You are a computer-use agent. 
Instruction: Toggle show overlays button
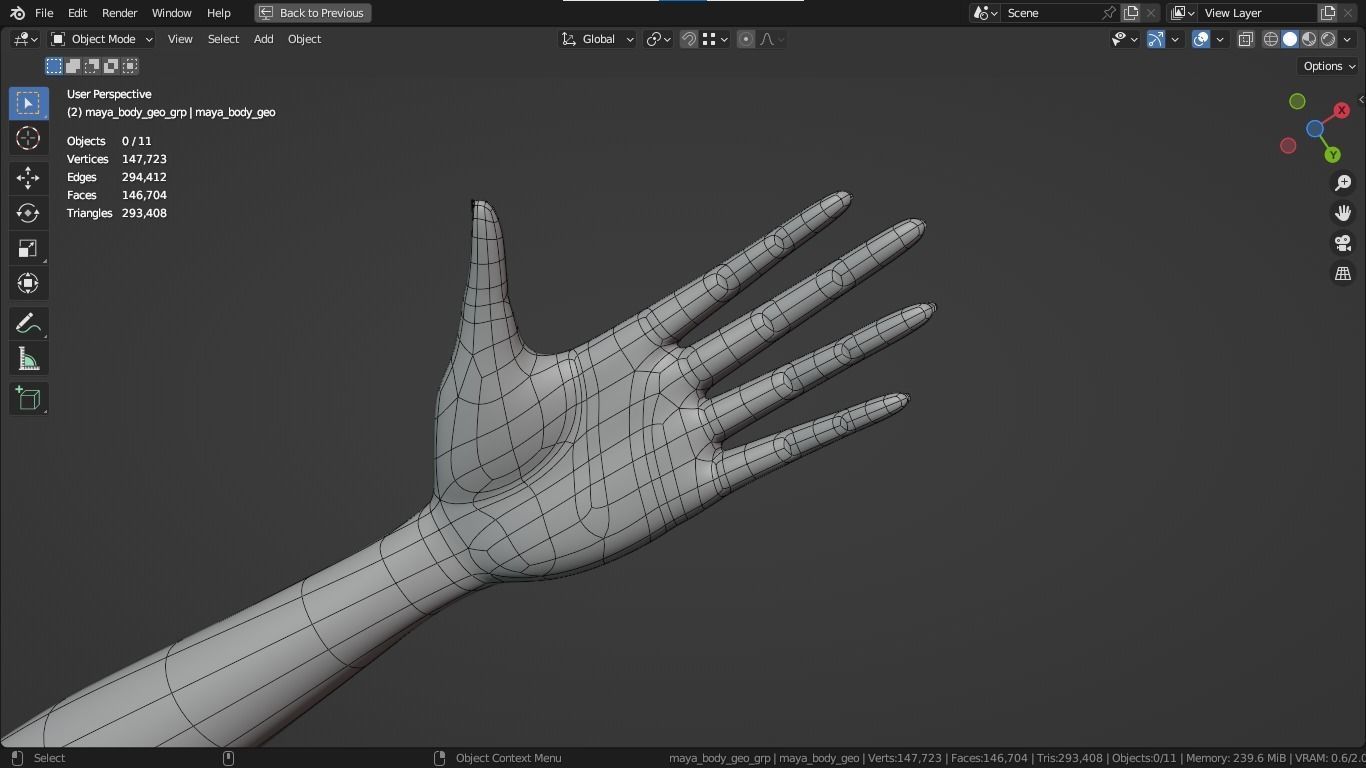tap(1201, 39)
